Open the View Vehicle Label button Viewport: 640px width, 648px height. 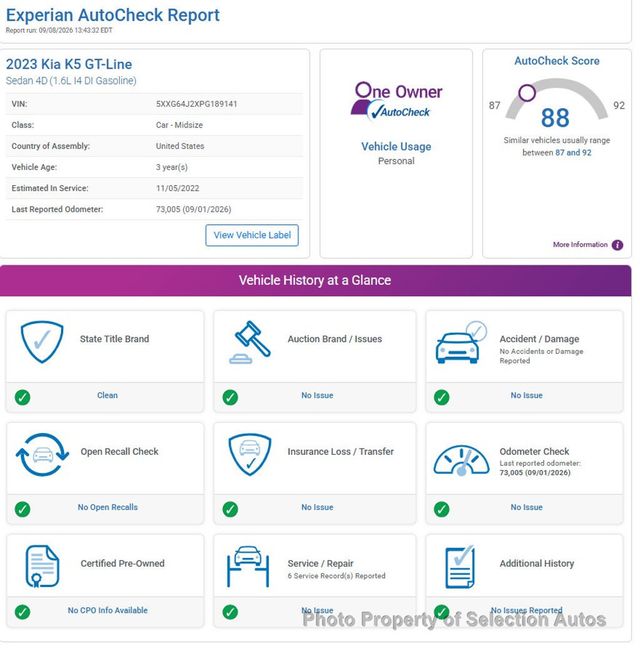[252, 235]
